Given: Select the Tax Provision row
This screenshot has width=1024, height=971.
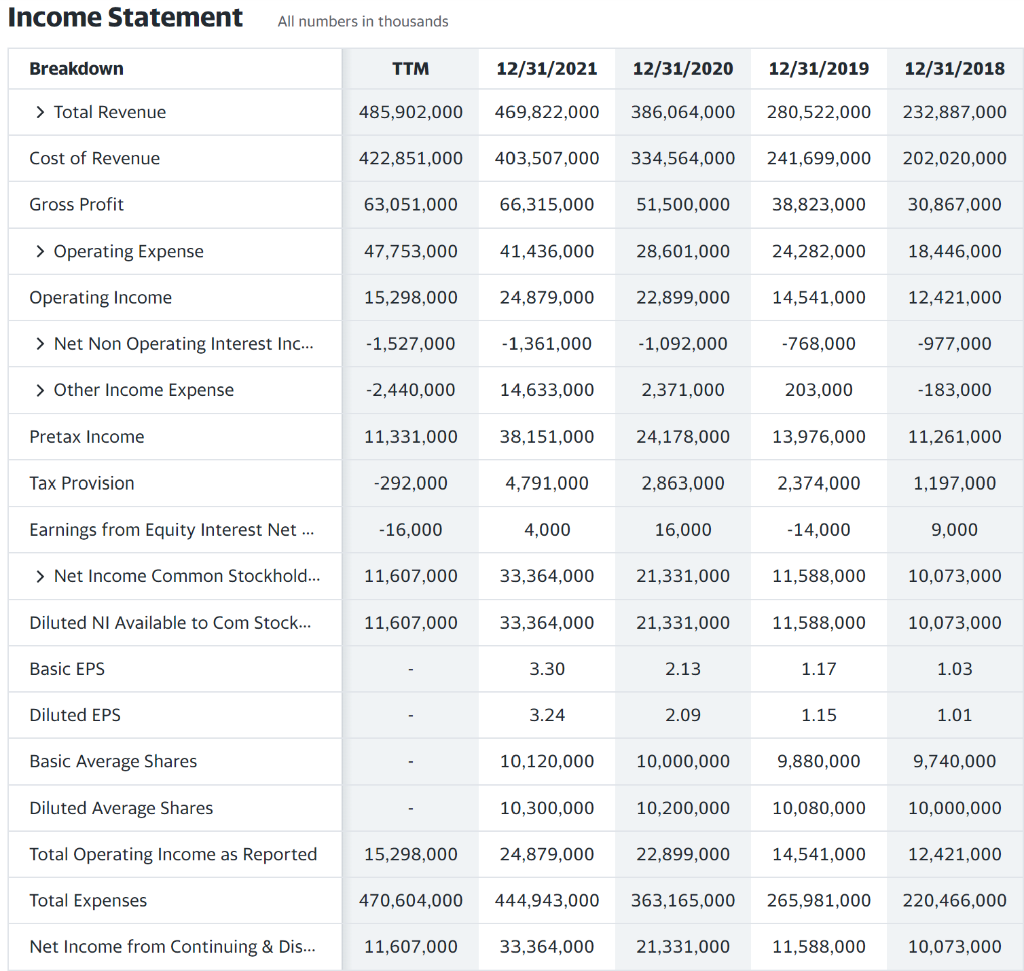Looking at the screenshot, I should 81,482.
